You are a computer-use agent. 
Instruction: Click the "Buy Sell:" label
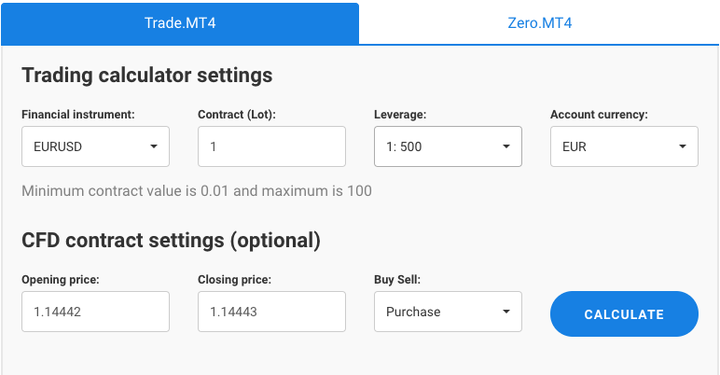coord(397,280)
